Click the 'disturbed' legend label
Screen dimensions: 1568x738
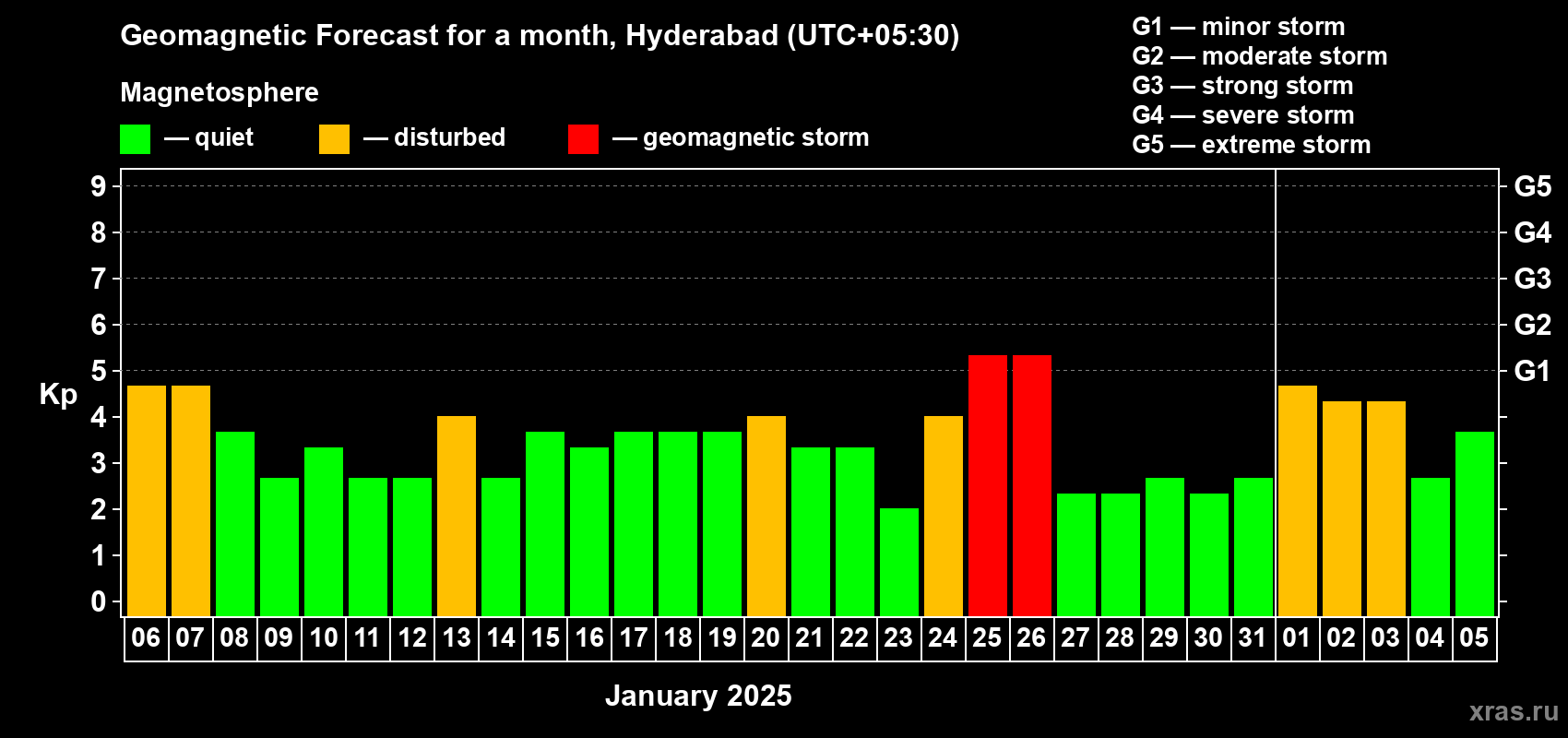click(x=449, y=137)
